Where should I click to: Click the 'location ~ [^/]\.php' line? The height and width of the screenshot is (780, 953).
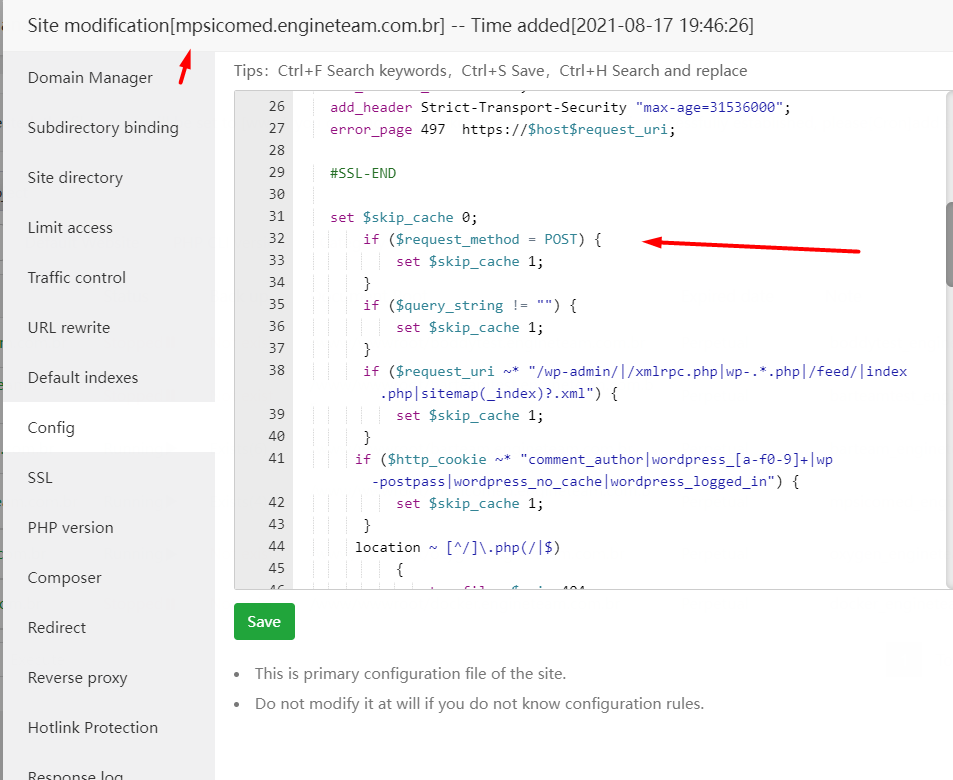coord(457,548)
